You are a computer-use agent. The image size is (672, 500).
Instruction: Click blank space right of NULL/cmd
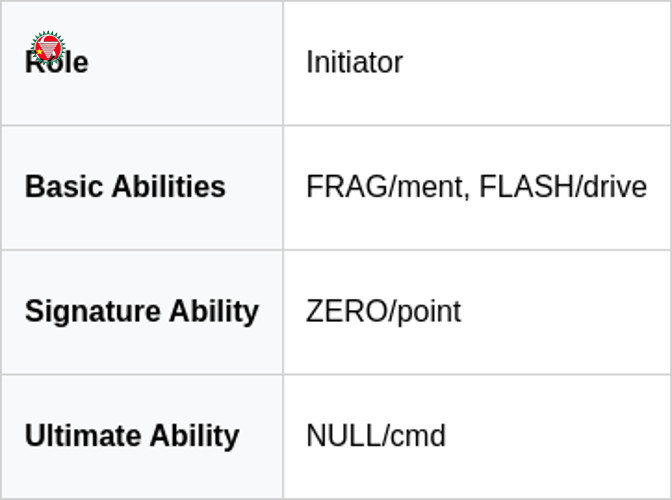click(x=560, y=436)
